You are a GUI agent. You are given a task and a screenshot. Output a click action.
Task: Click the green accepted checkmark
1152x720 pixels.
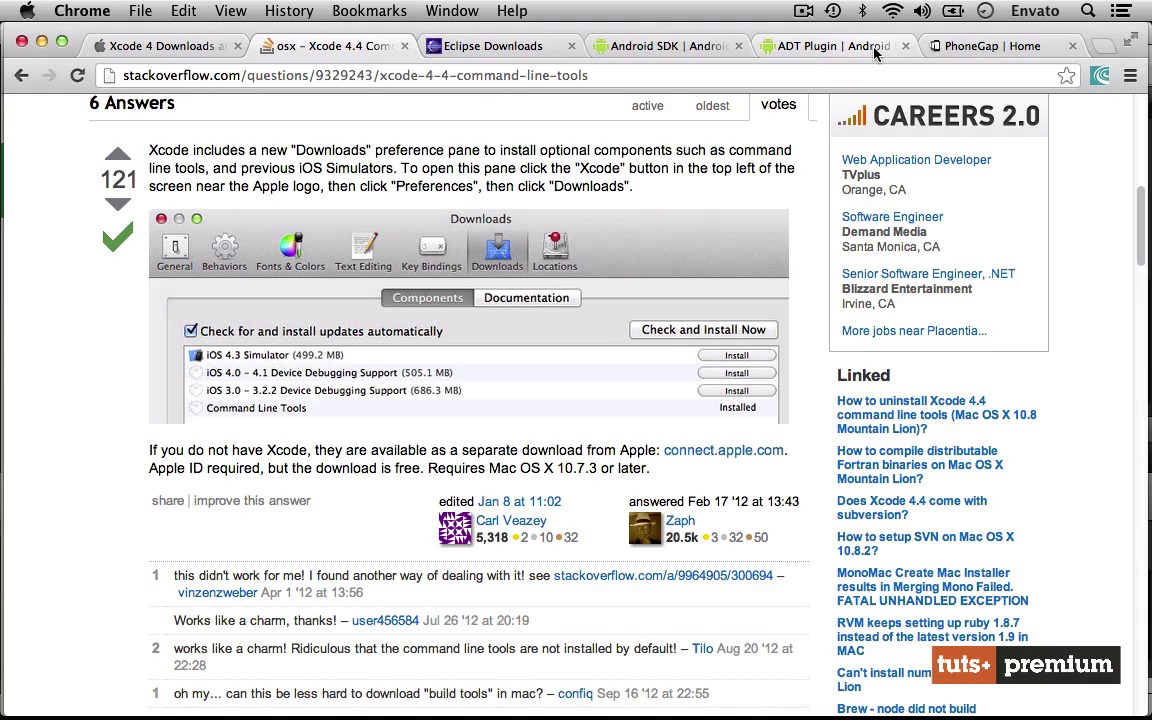pyautogui.click(x=118, y=237)
